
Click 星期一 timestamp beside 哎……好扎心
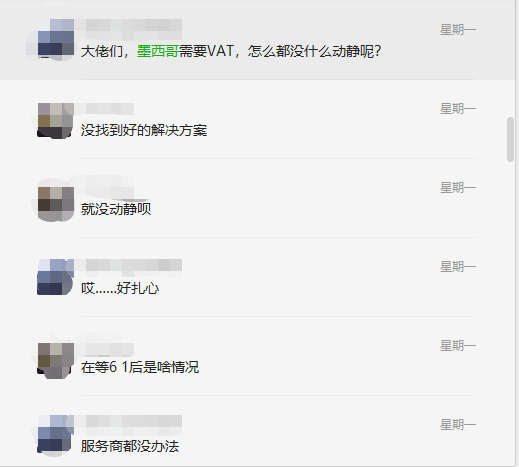[458, 267]
